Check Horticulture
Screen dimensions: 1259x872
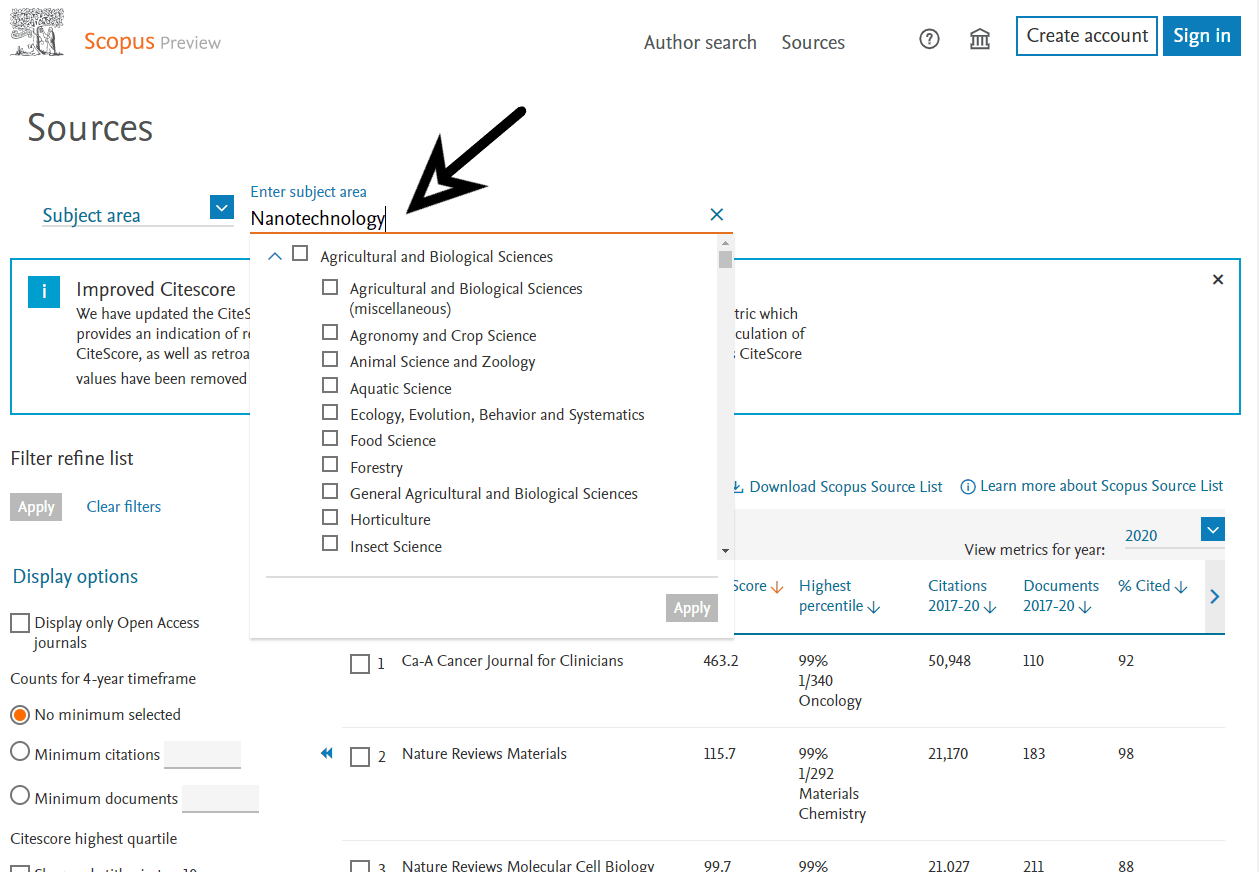click(330, 517)
